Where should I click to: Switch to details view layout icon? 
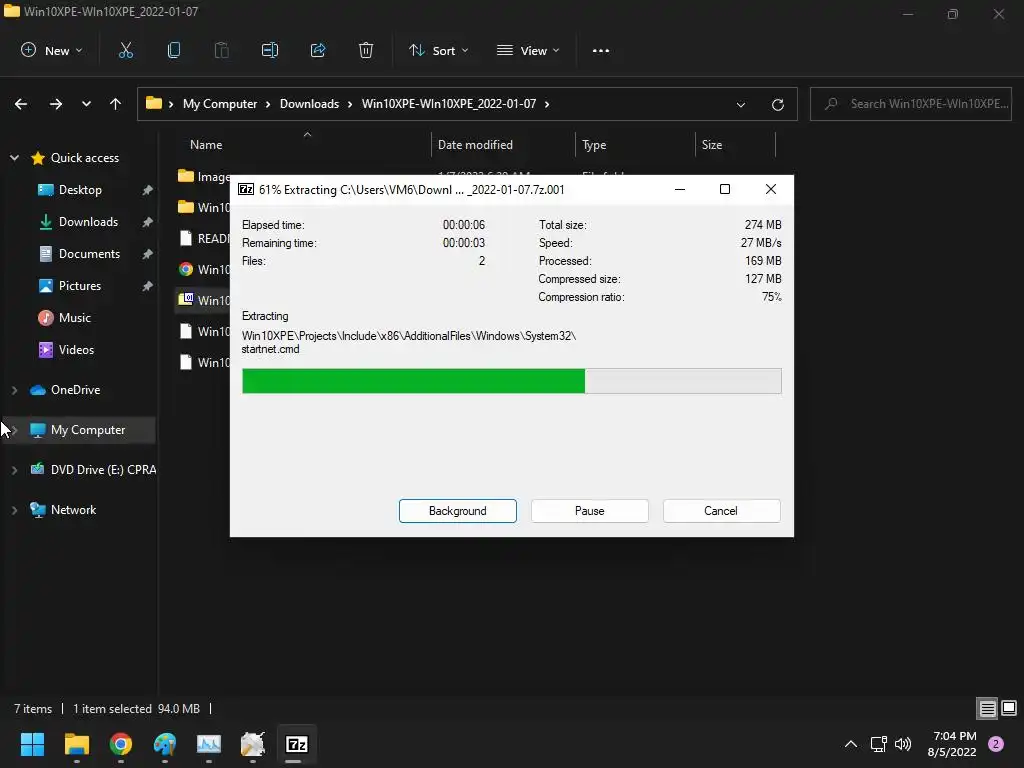987,708
